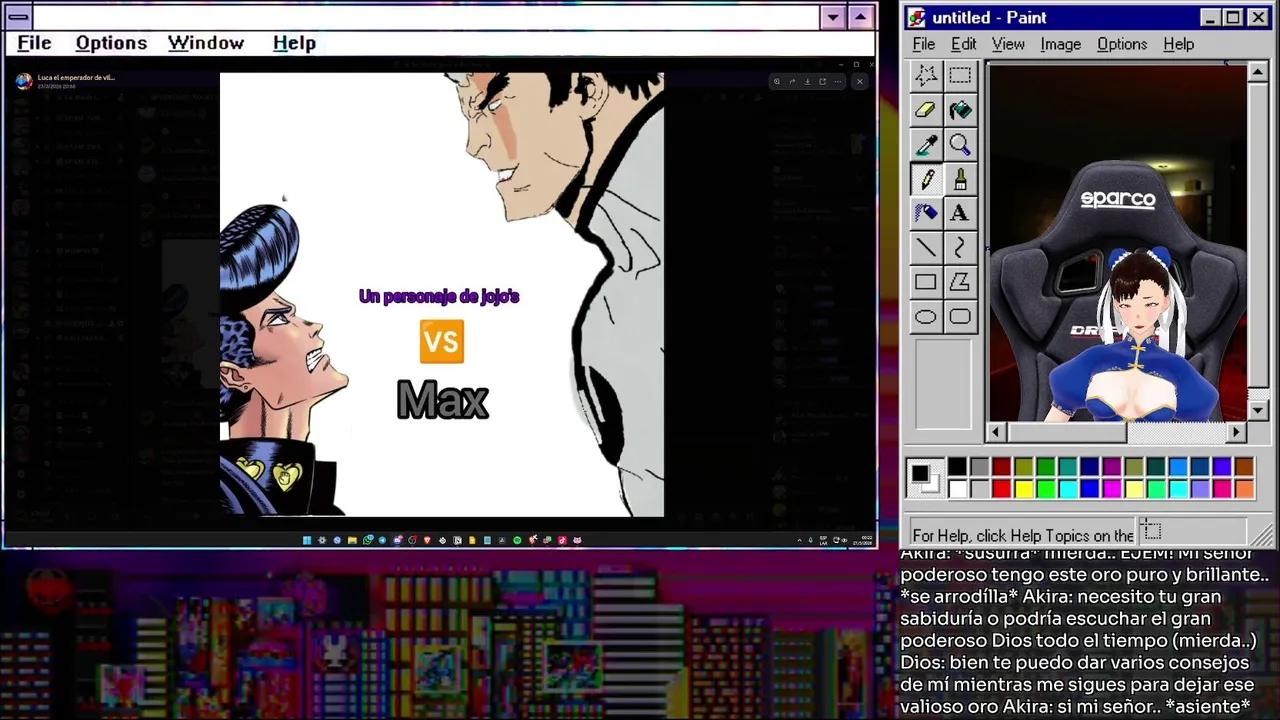Activate the Pick Color eyedropper tool
The width and height of the screenshot is (1280, 720).
(926, 145)
